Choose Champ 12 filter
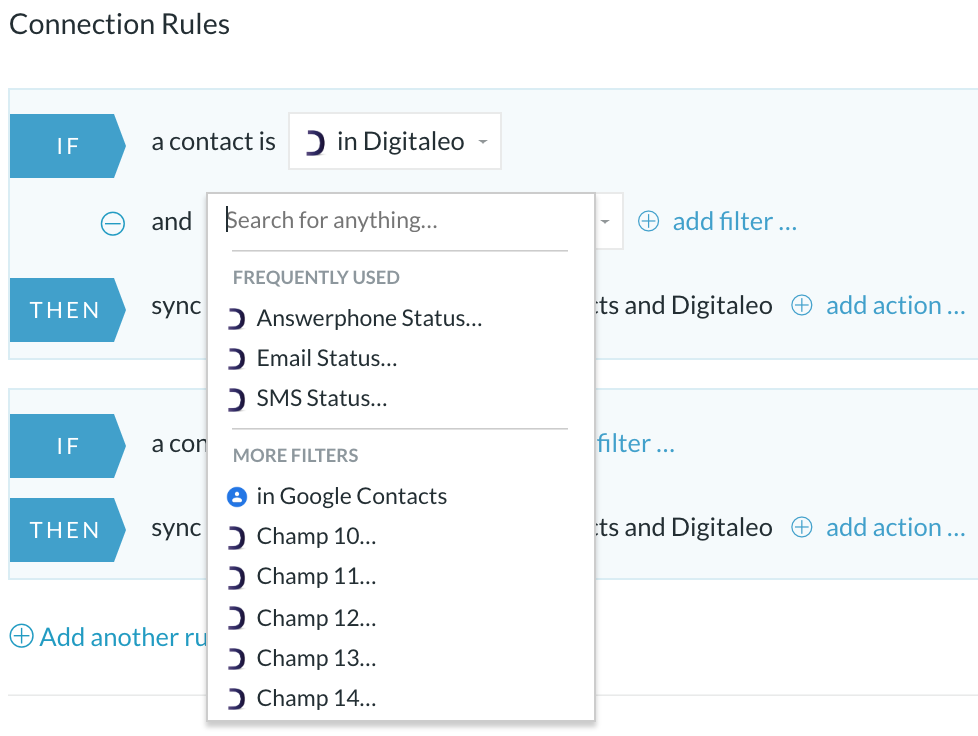 click(316, 617)
